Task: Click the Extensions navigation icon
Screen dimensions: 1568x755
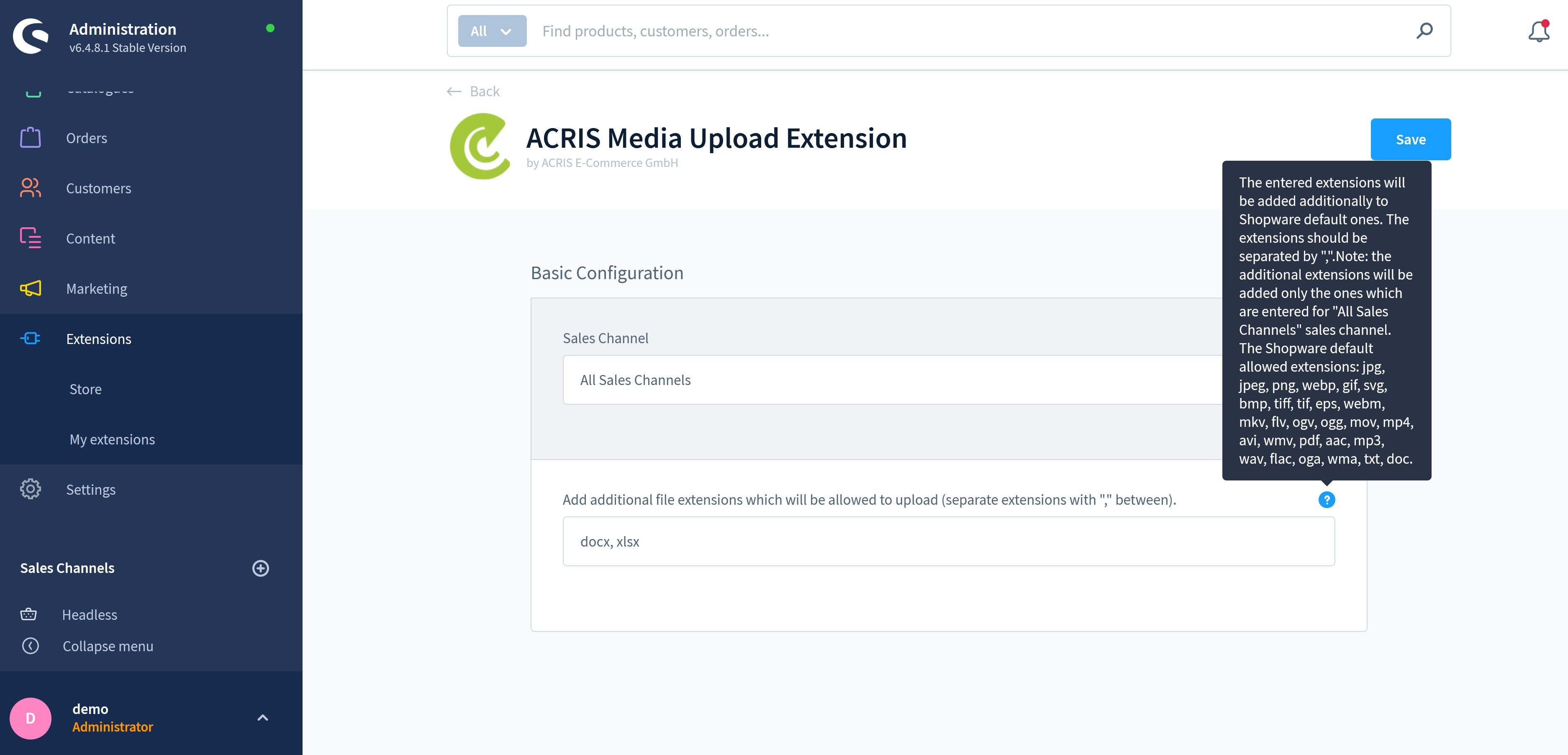Action: click(x=30, y=339)
